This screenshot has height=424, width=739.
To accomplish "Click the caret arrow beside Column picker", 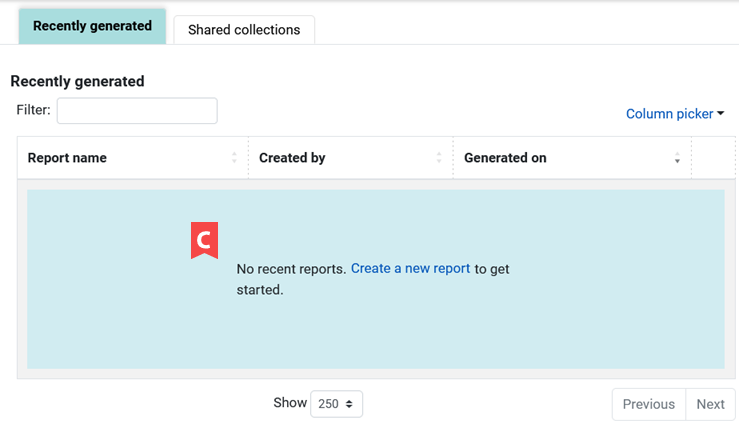I will pyautogui.click(x=721, y=114).
